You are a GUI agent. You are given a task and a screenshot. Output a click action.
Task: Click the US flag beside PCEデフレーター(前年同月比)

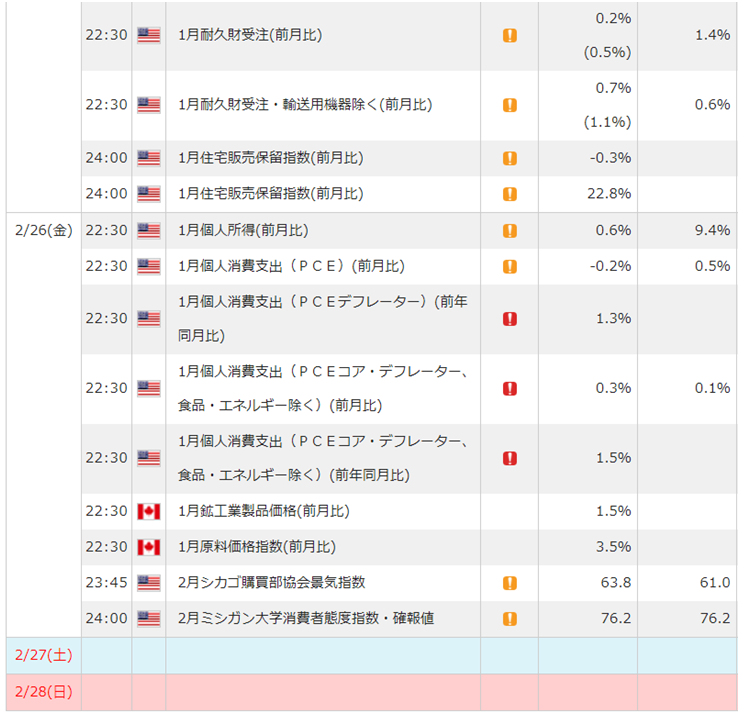149,319
